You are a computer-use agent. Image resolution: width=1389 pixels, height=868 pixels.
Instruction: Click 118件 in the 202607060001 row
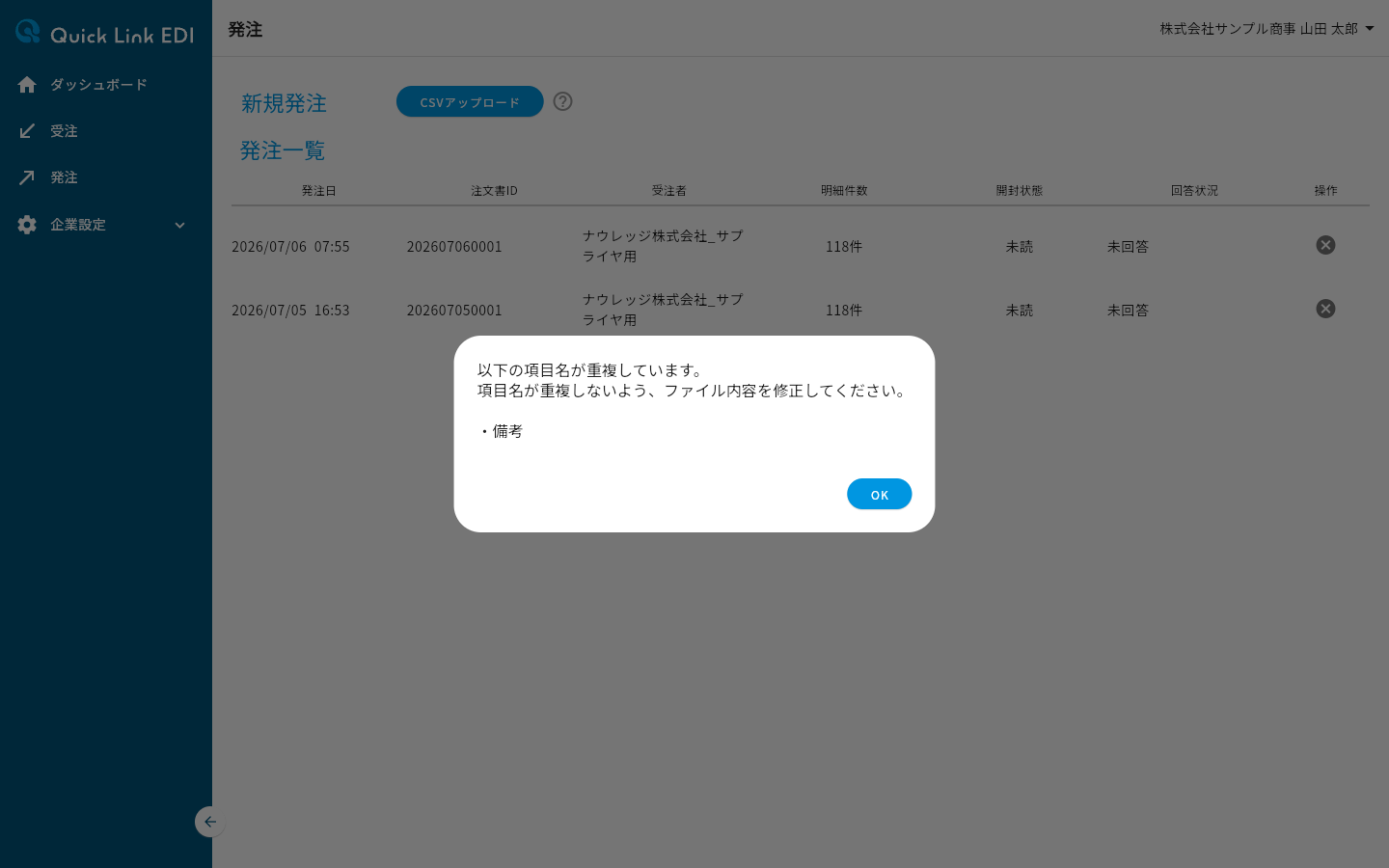[844, 247]
